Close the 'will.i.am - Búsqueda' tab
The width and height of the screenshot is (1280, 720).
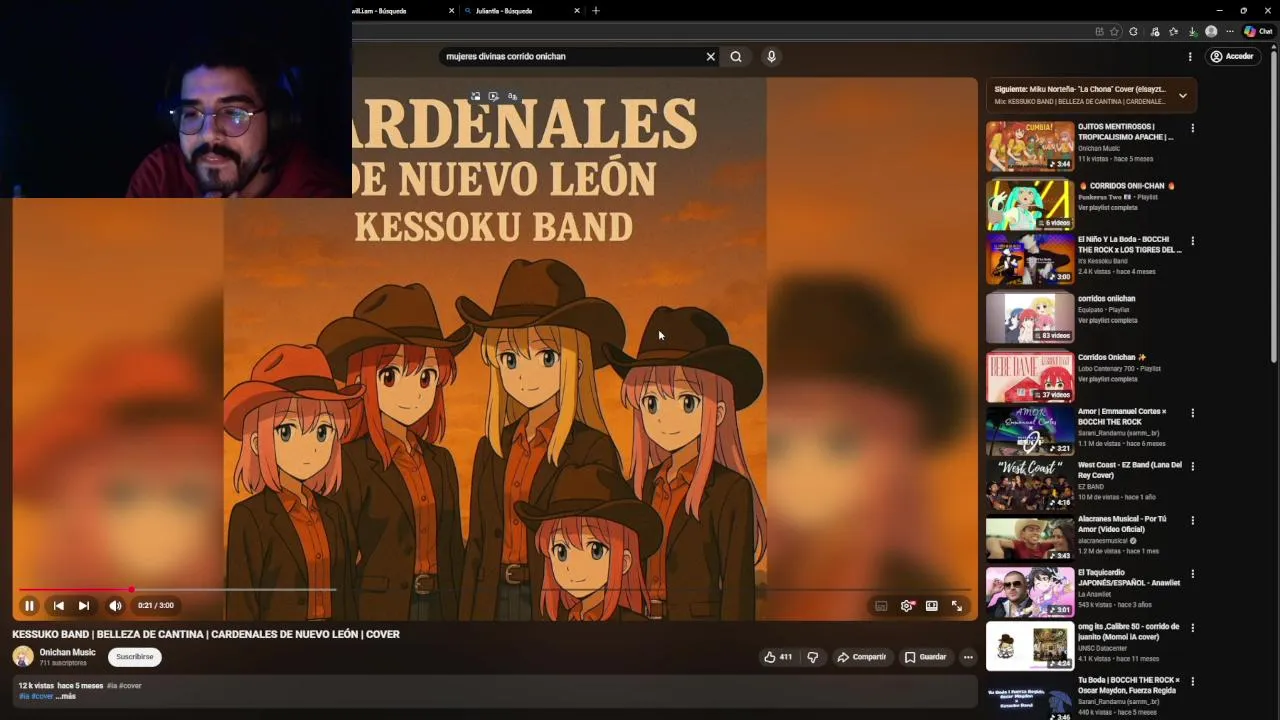452,11
